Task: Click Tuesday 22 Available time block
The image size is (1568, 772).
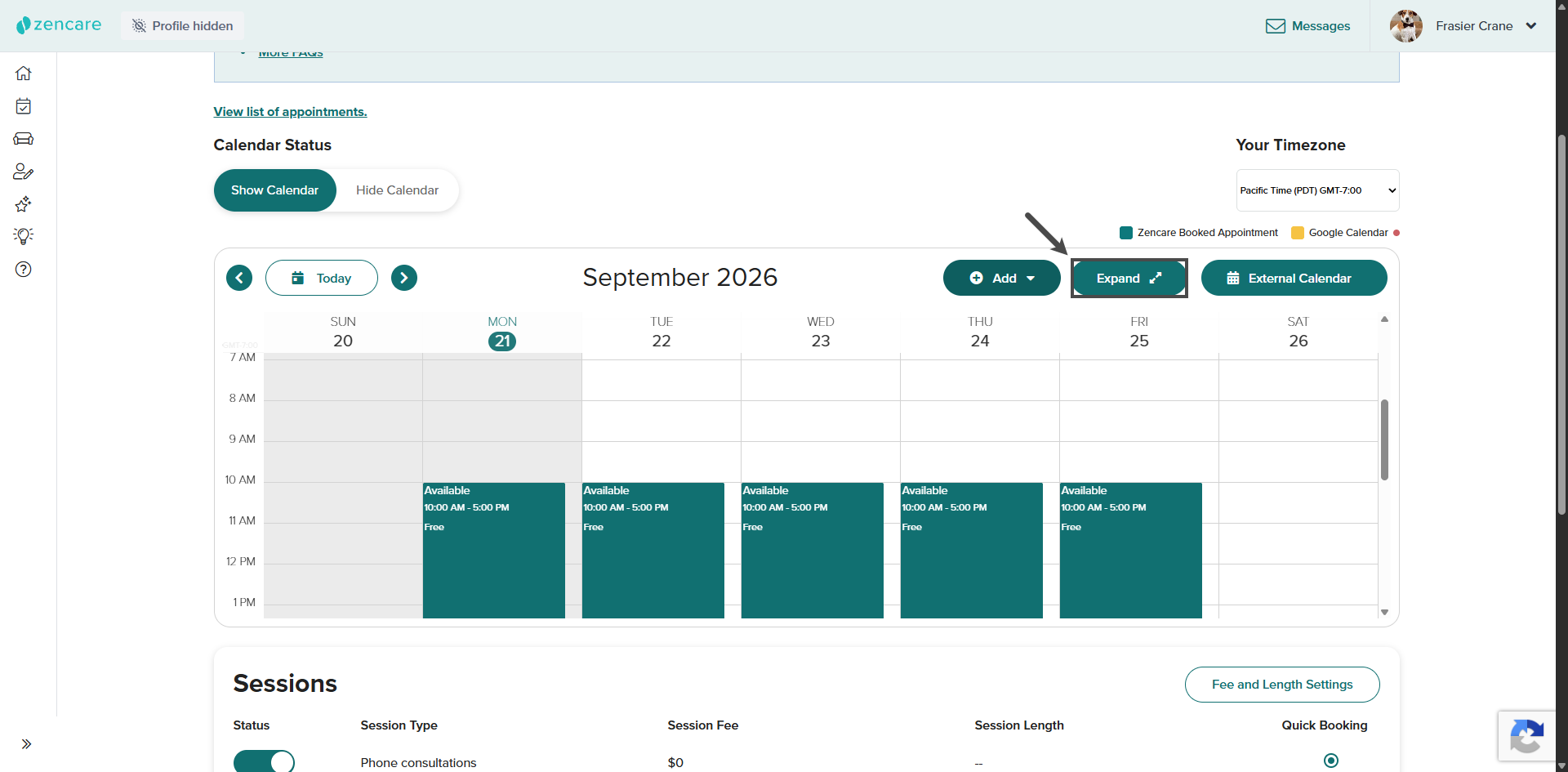Action: pyautogui.click(x=653, y=550)
